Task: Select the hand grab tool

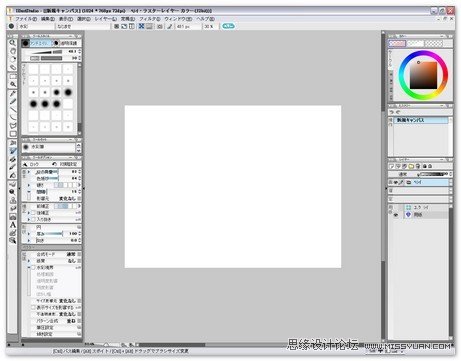Action: tap(12, 51)
